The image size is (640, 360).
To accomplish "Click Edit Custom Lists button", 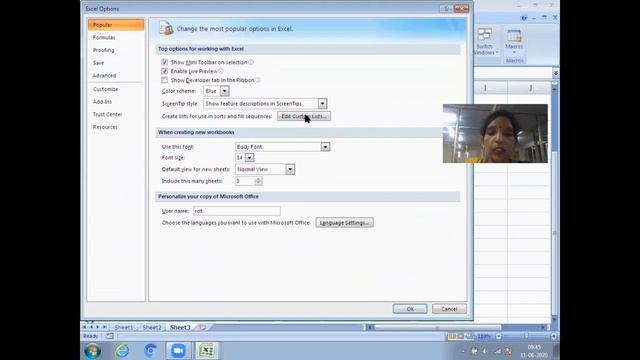I will (304, 116).
